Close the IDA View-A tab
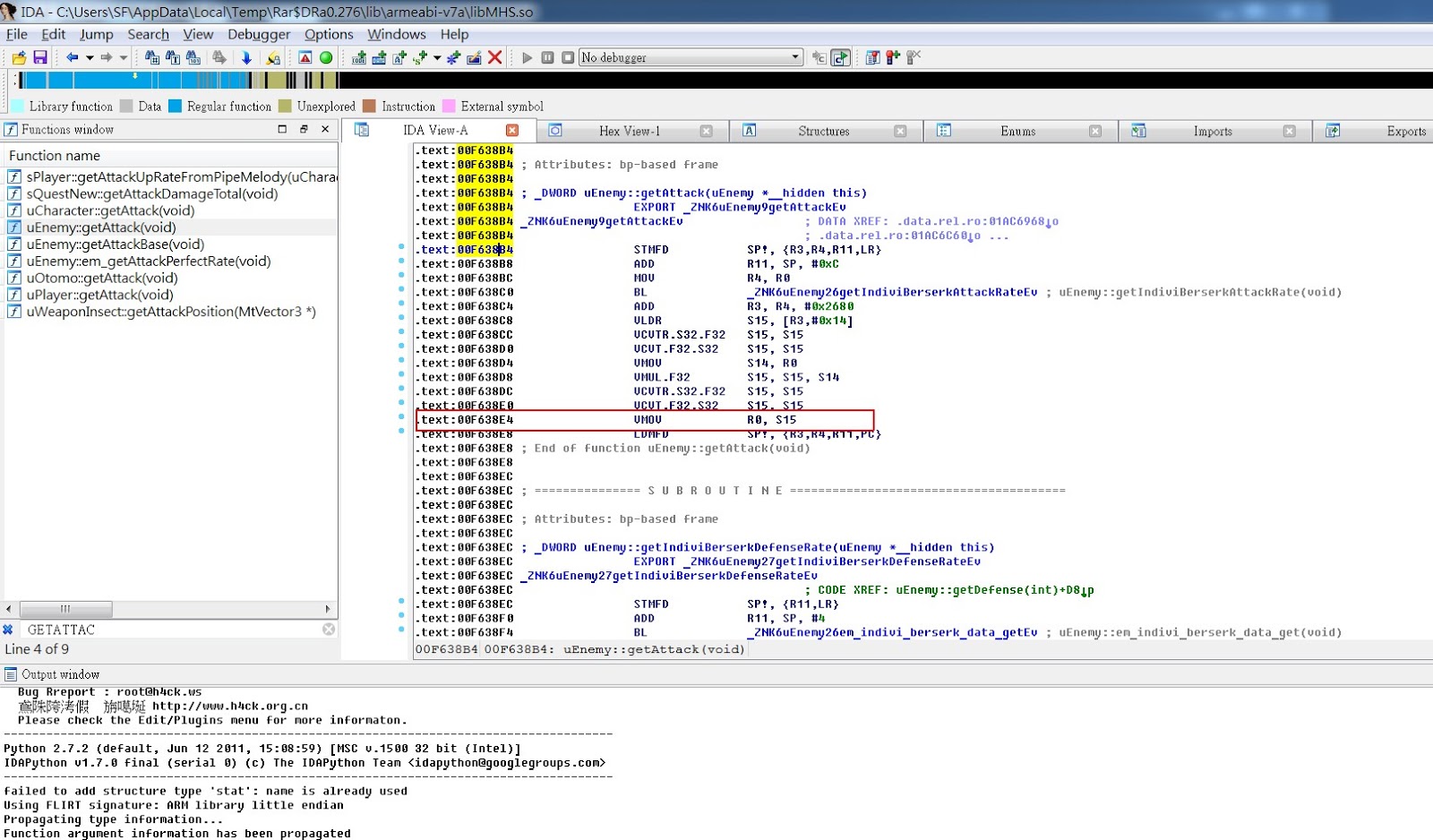The image size is (1433, 840). [512, 131]
